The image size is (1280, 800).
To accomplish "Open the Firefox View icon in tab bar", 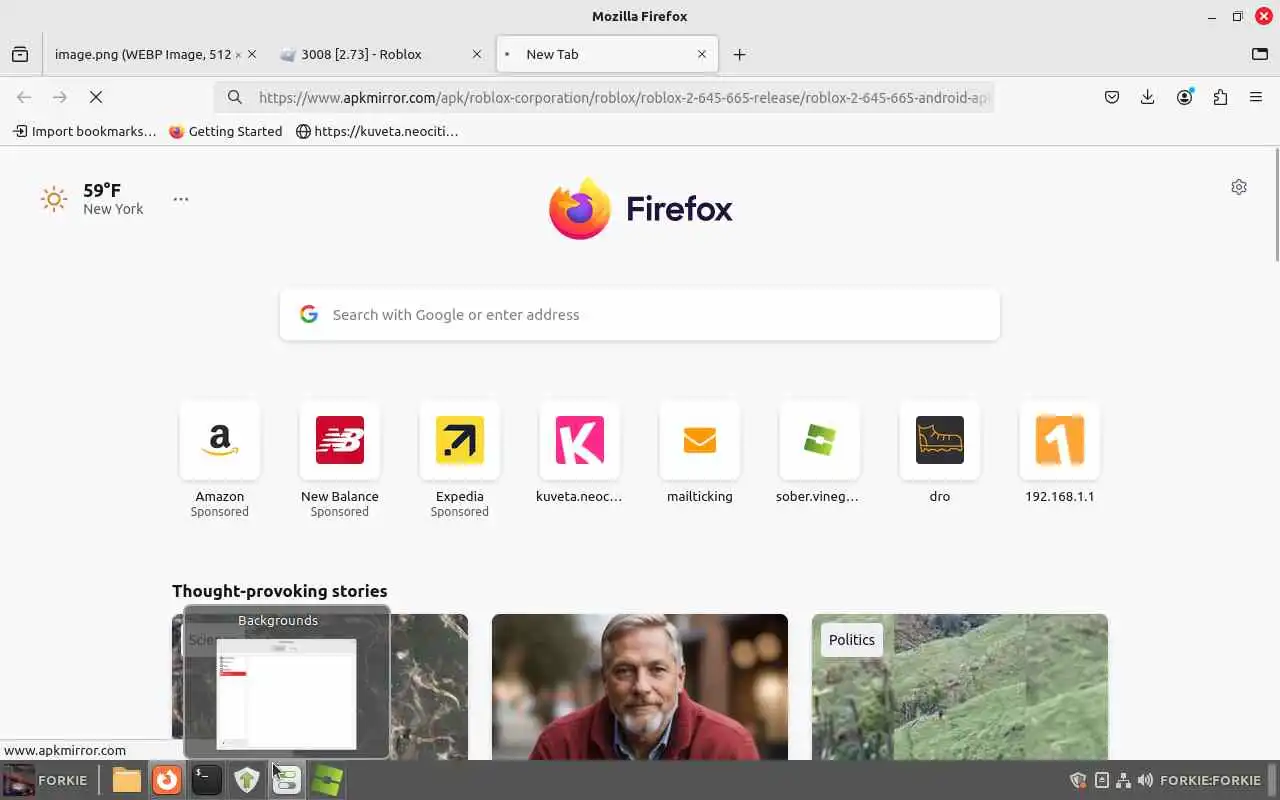I will coord(20,54).
